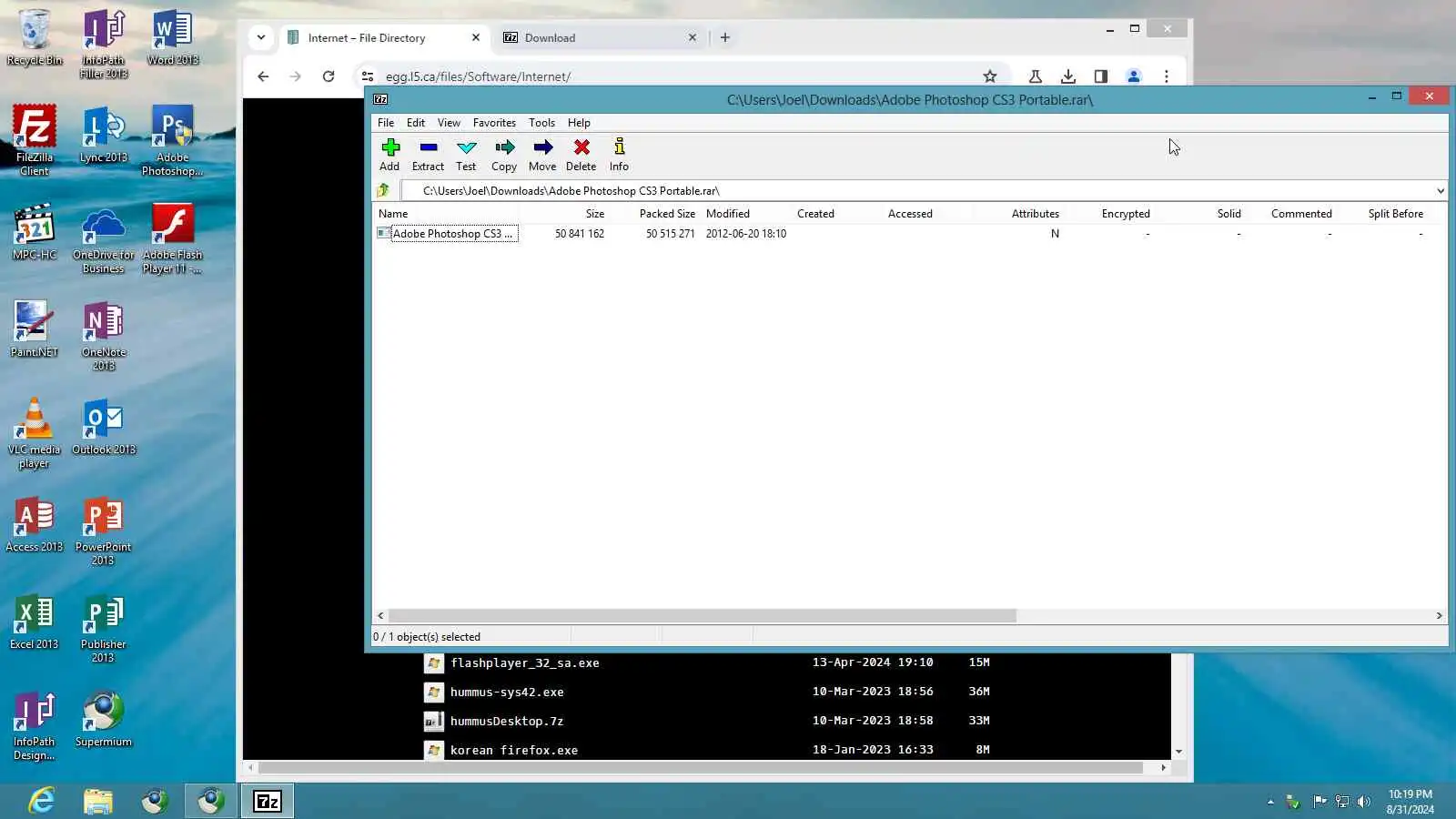The image size is (1456, 819).
Task: Open the Favorites menu in 7-Zip
Action: coord(494,123)
